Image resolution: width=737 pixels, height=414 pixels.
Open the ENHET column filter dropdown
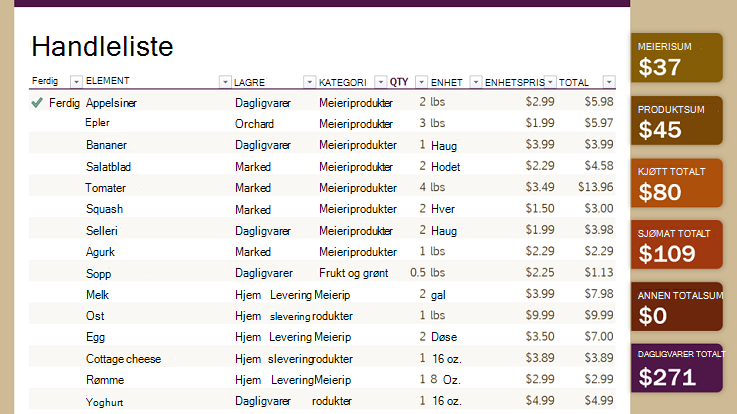(x=476, y=82)
